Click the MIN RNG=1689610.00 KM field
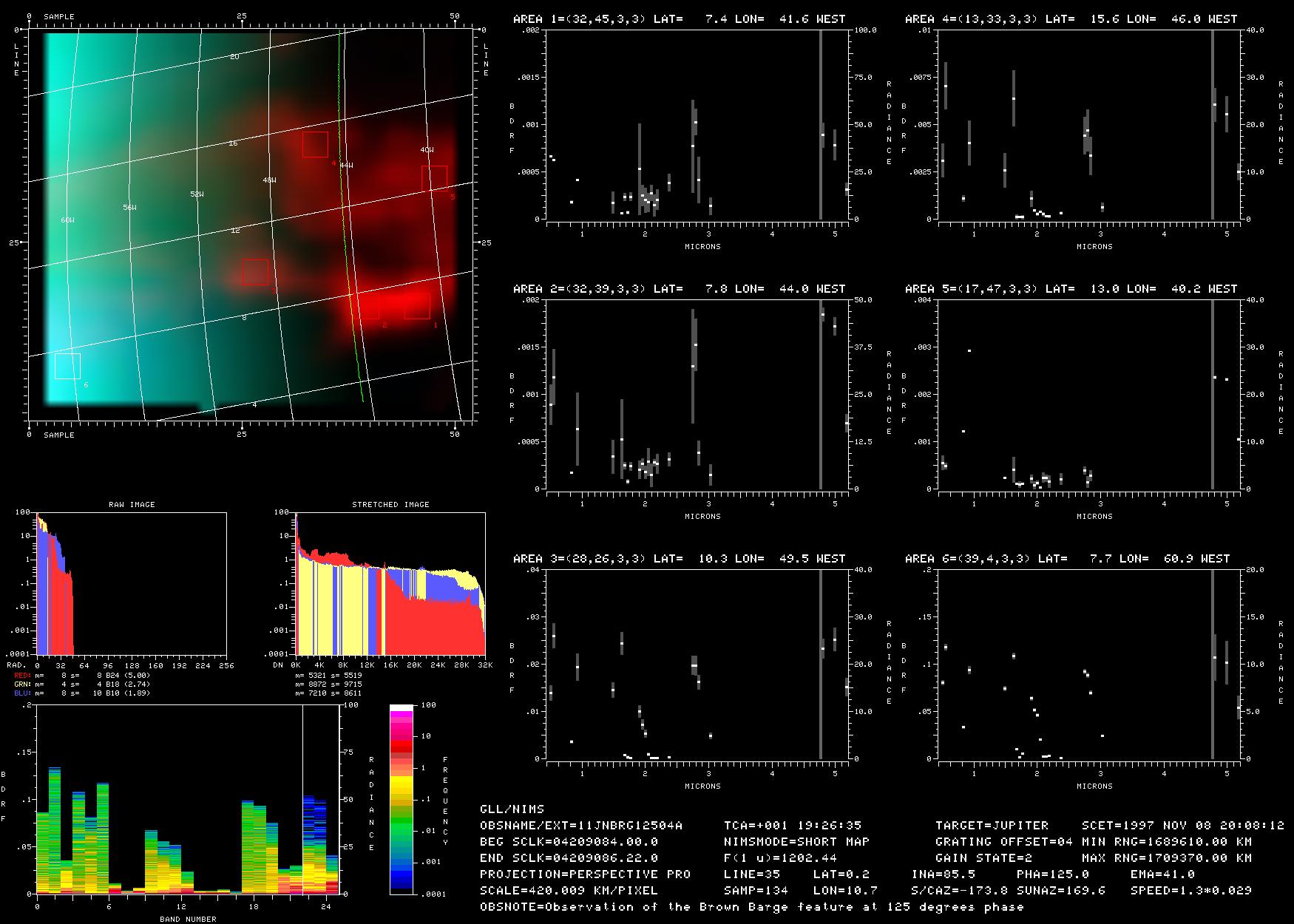Viewport: 1294px width, 924px height. pyautogui.click(x=1166, y=842)
